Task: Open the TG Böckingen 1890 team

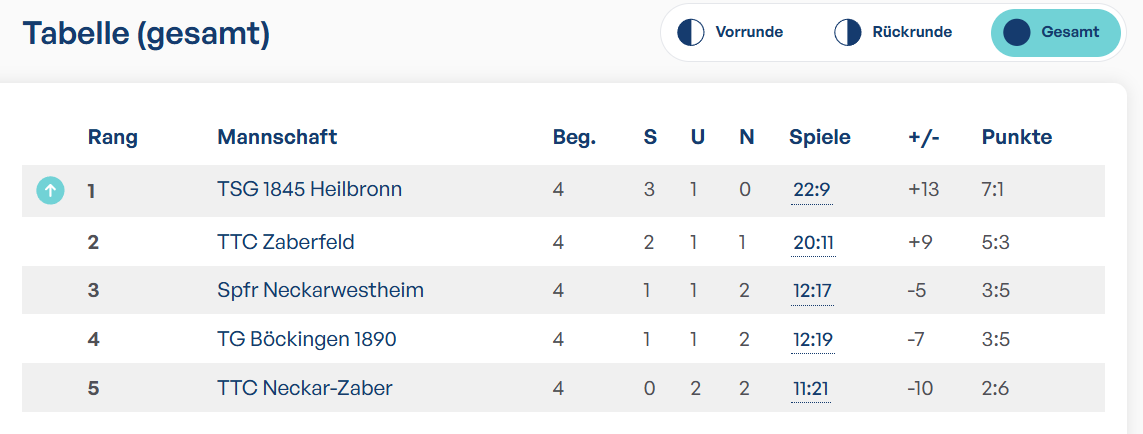Action: point(307,339)
